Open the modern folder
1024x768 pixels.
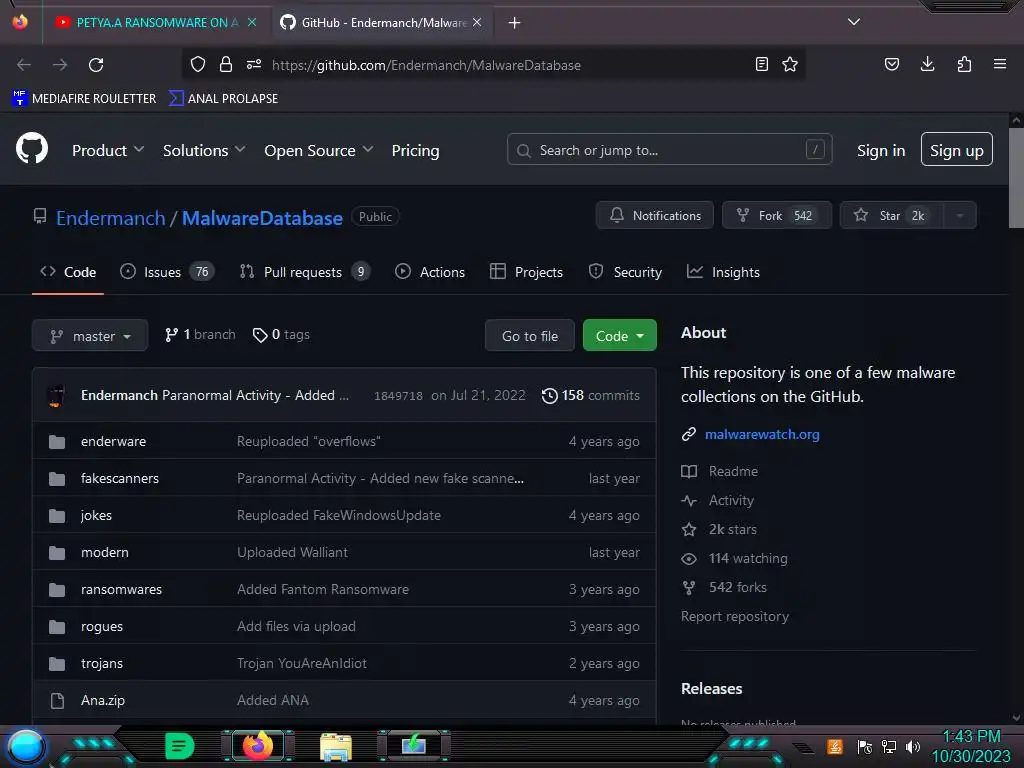click(x=104, y=552)
